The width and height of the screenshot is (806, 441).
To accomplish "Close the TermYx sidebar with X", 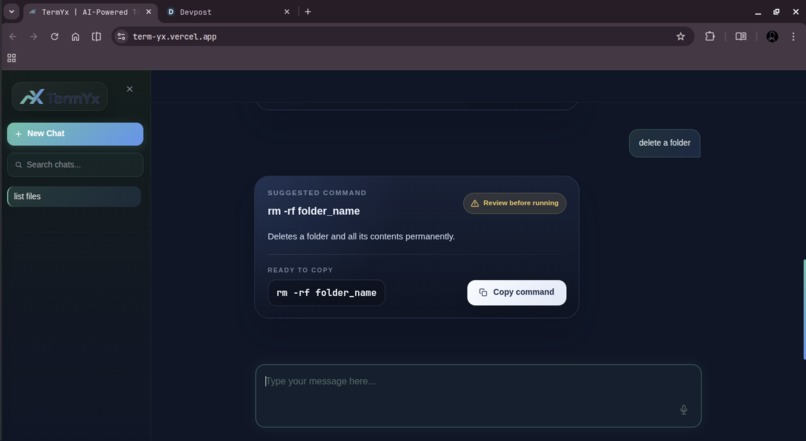I will click(130, 89).
